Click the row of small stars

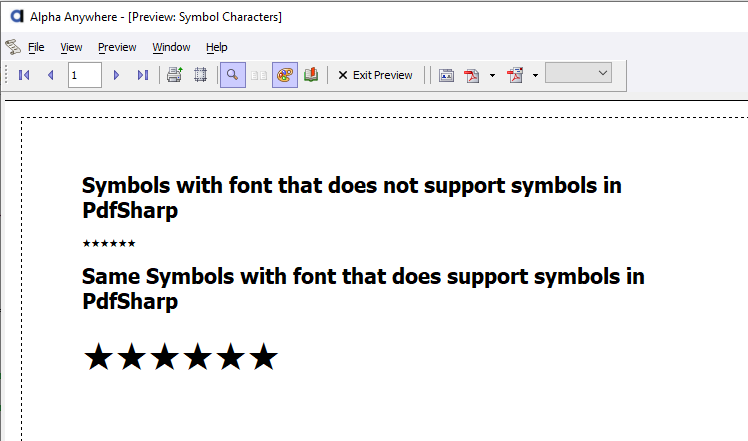109,243
